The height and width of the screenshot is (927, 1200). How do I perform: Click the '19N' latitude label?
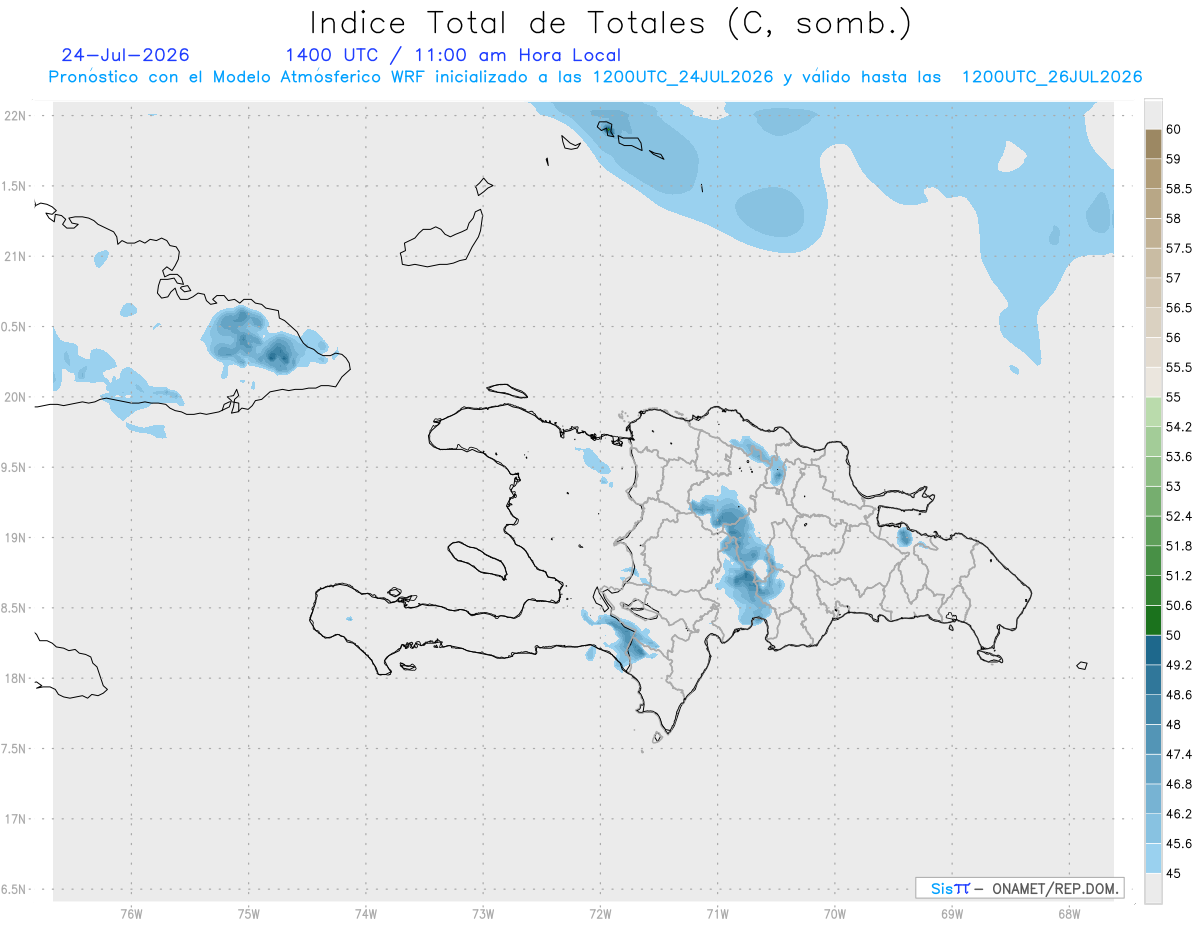click(16, 537)
